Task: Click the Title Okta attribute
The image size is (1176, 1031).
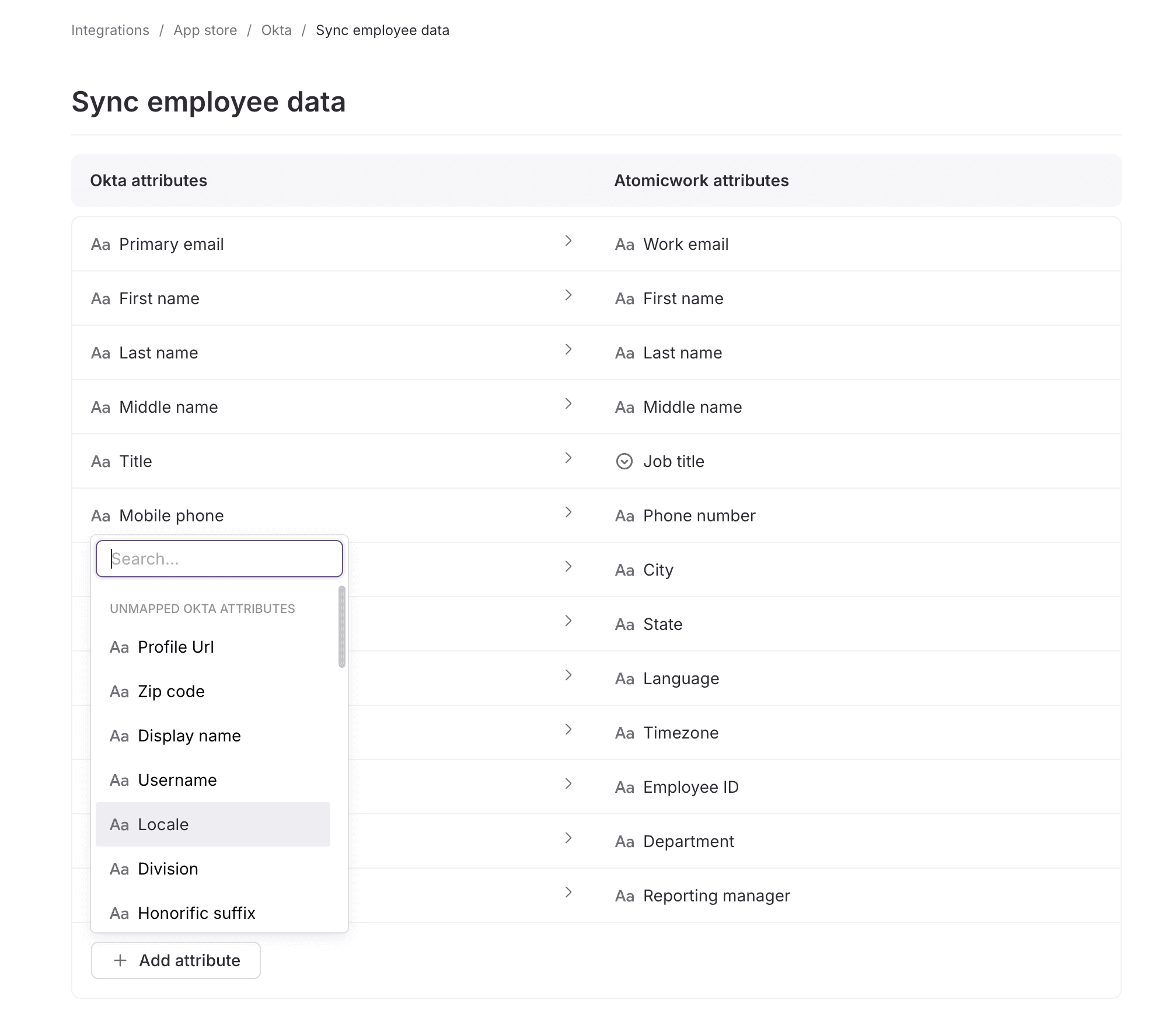Action: (135, 461)
